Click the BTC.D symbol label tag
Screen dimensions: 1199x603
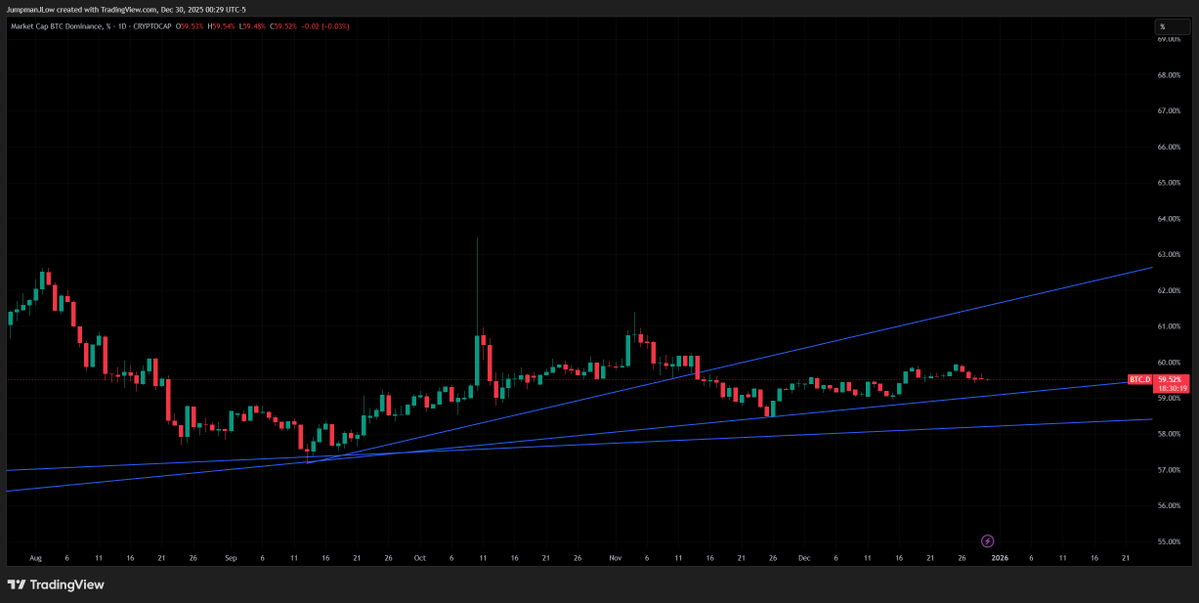pyautogui.click(x=1141, y=379)
